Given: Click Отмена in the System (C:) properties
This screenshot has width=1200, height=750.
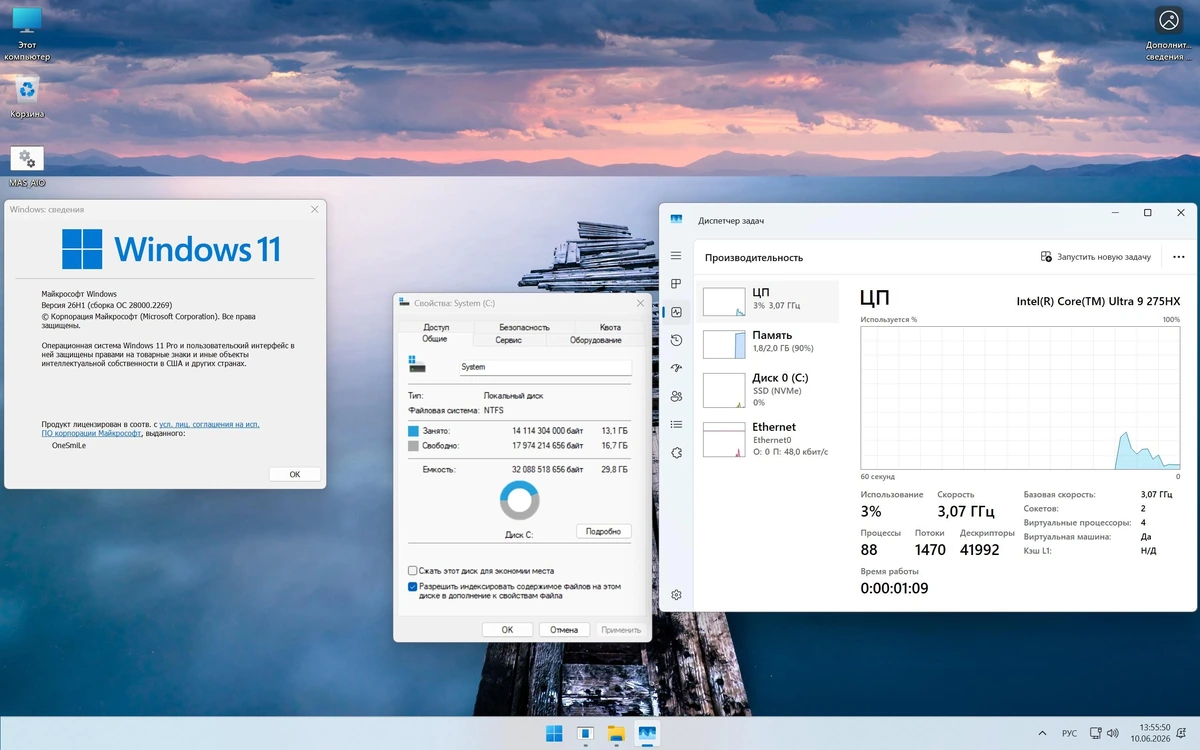Looking at the screenshot, I should click(x=564, y=629).
